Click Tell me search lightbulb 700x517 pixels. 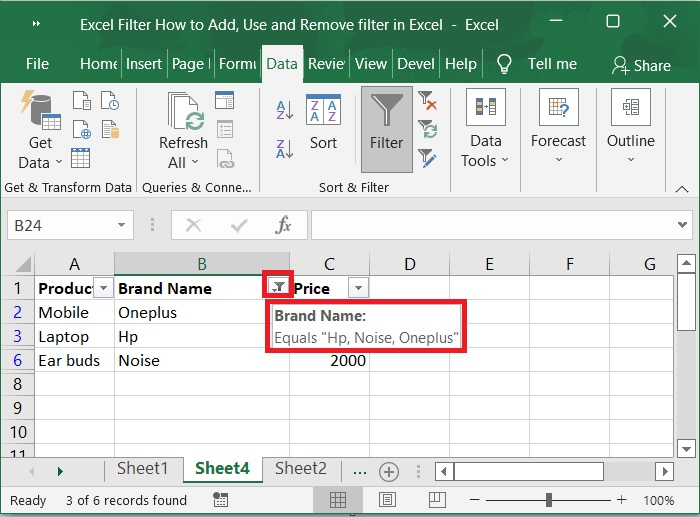click(504, 64)
